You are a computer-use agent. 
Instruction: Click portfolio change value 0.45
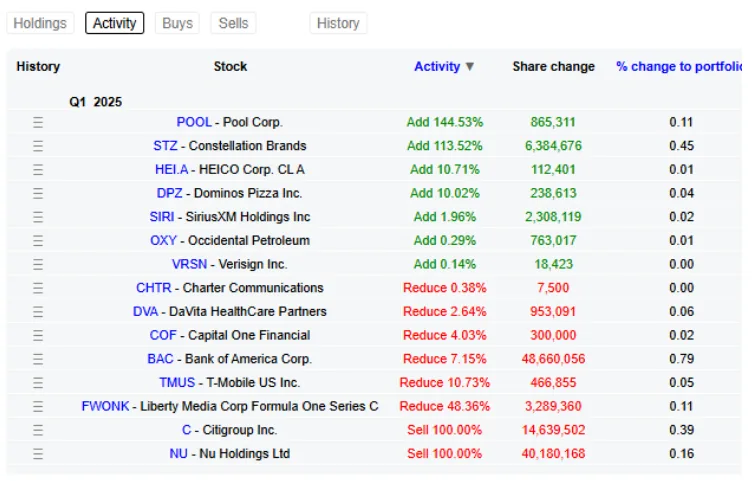coord(682,146)
